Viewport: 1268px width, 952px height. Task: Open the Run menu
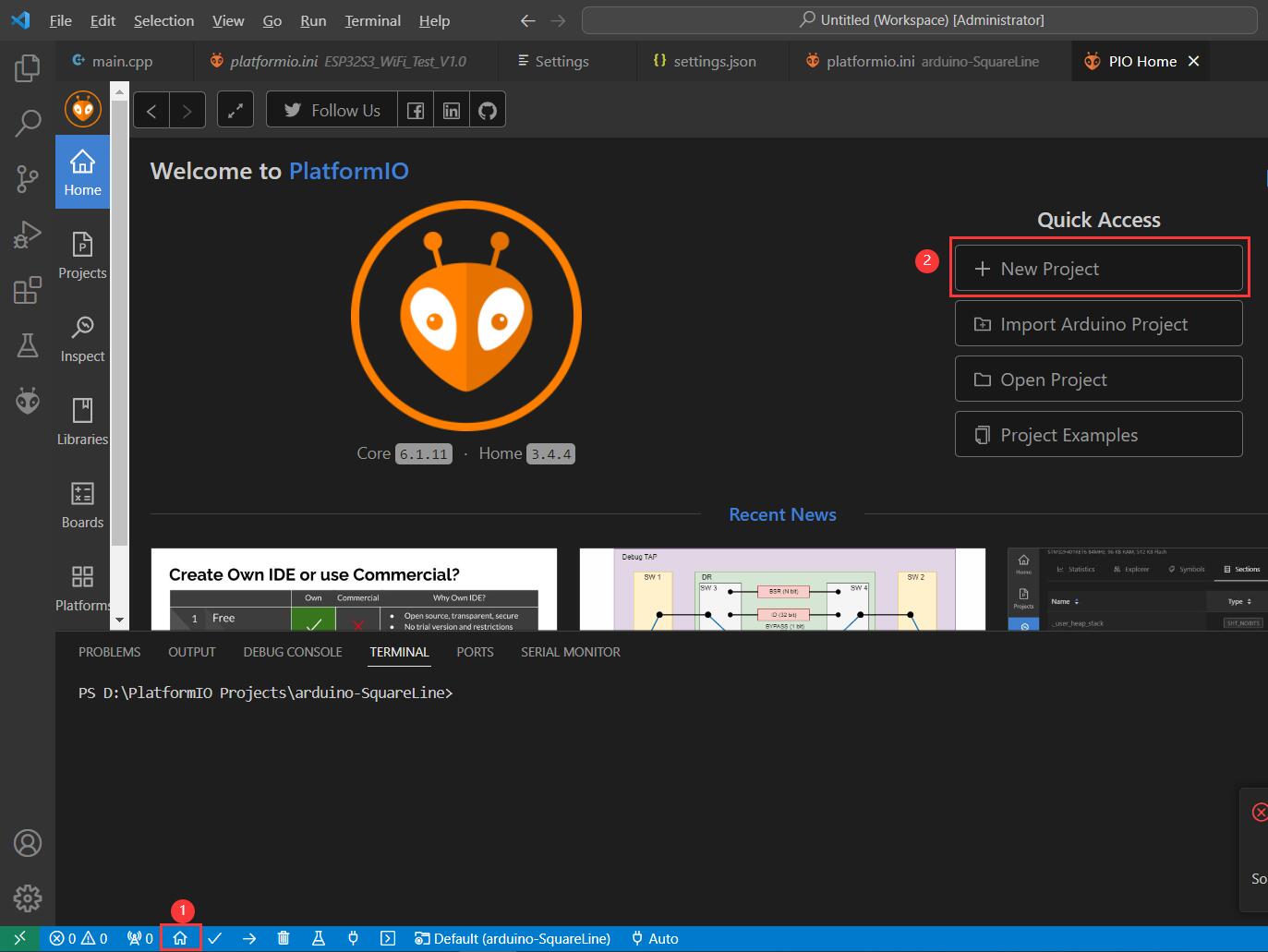point(313,20)
